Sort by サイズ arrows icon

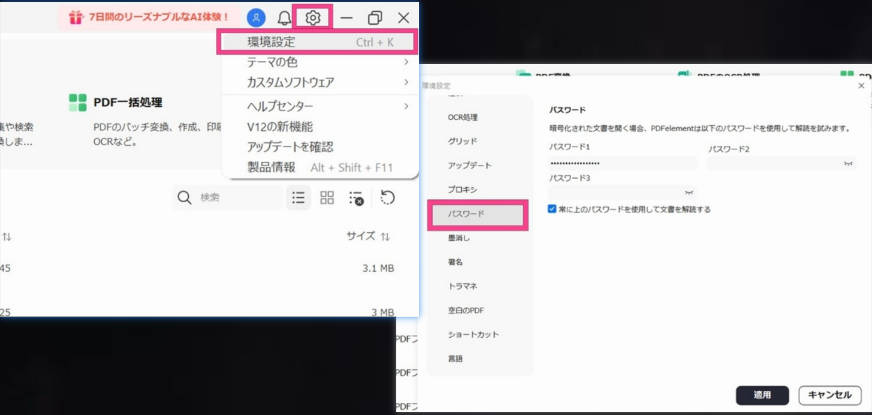[x=385, y=237]
